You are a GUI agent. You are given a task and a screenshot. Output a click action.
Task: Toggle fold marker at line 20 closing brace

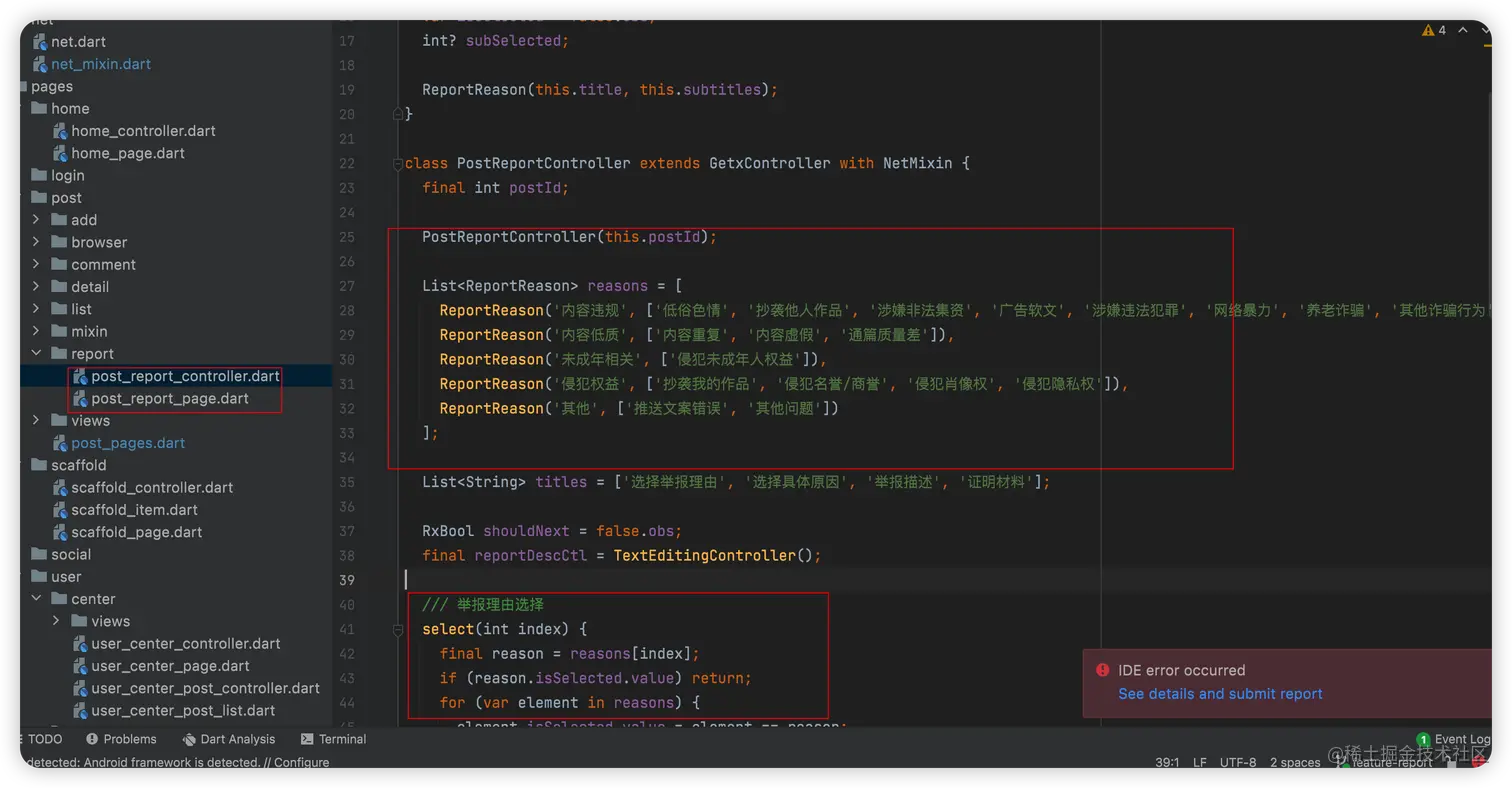click(x=397, y=114)
